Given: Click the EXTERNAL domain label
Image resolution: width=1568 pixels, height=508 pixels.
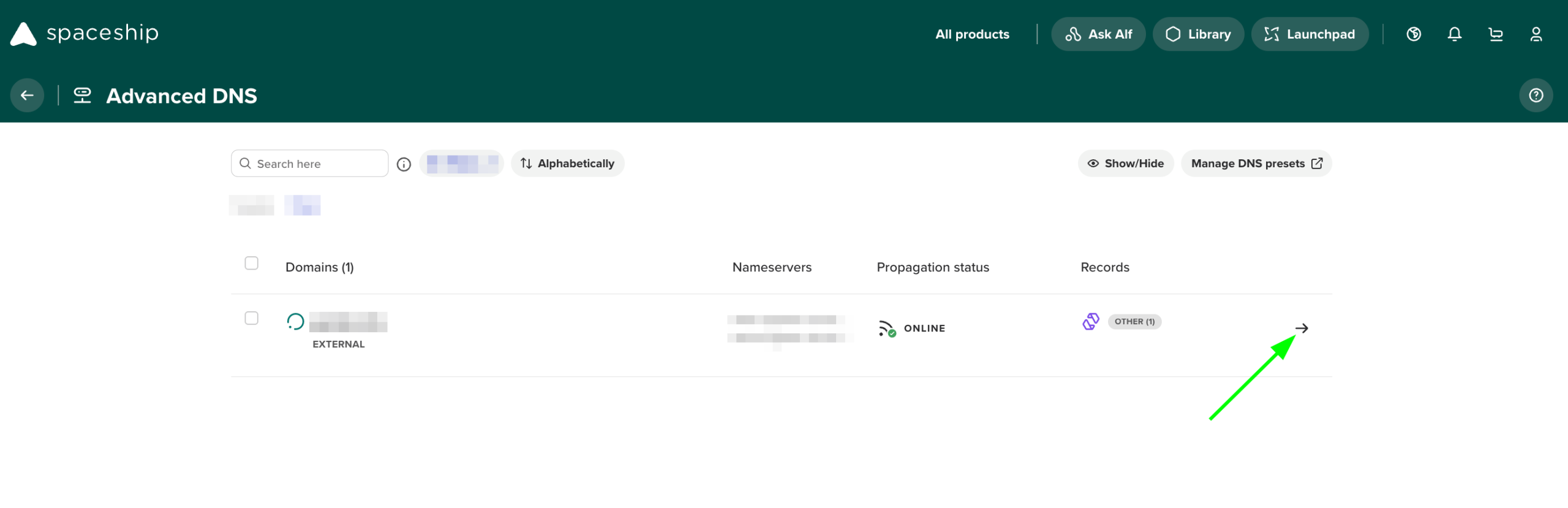Looking at the screenshot, I should [x=339, y=344].
